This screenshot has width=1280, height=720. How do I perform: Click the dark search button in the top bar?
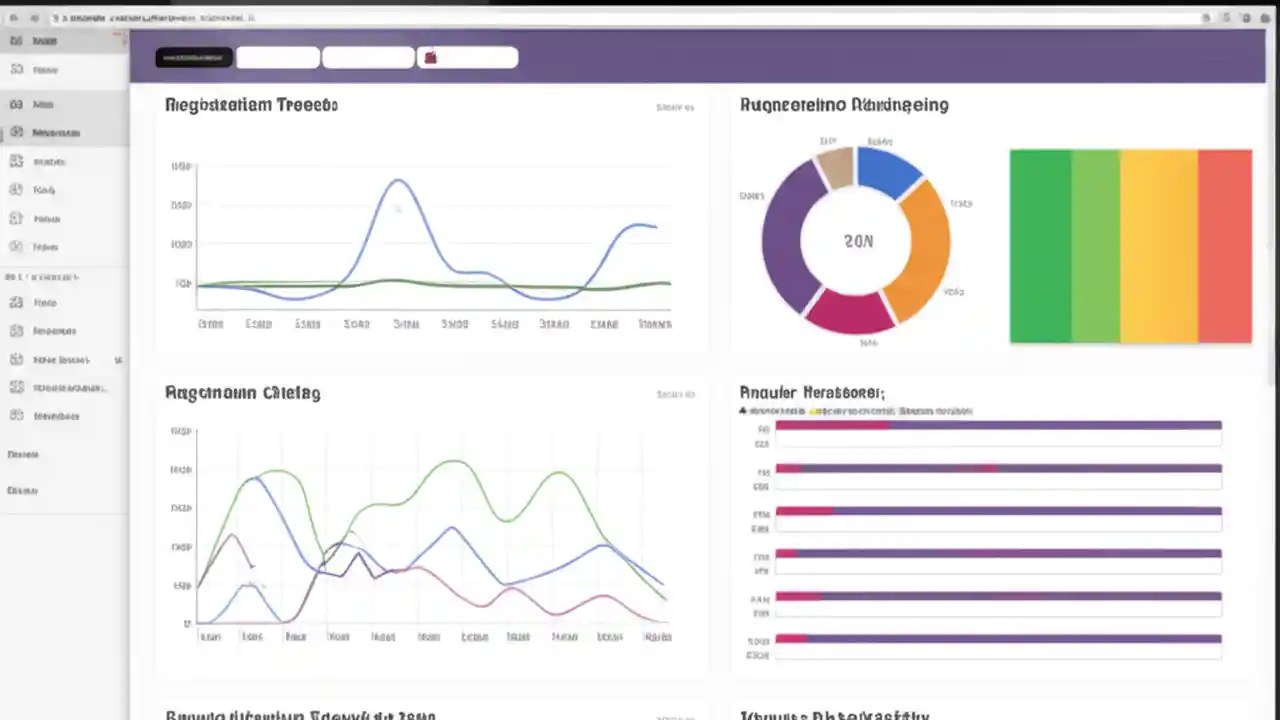[193, 57]
